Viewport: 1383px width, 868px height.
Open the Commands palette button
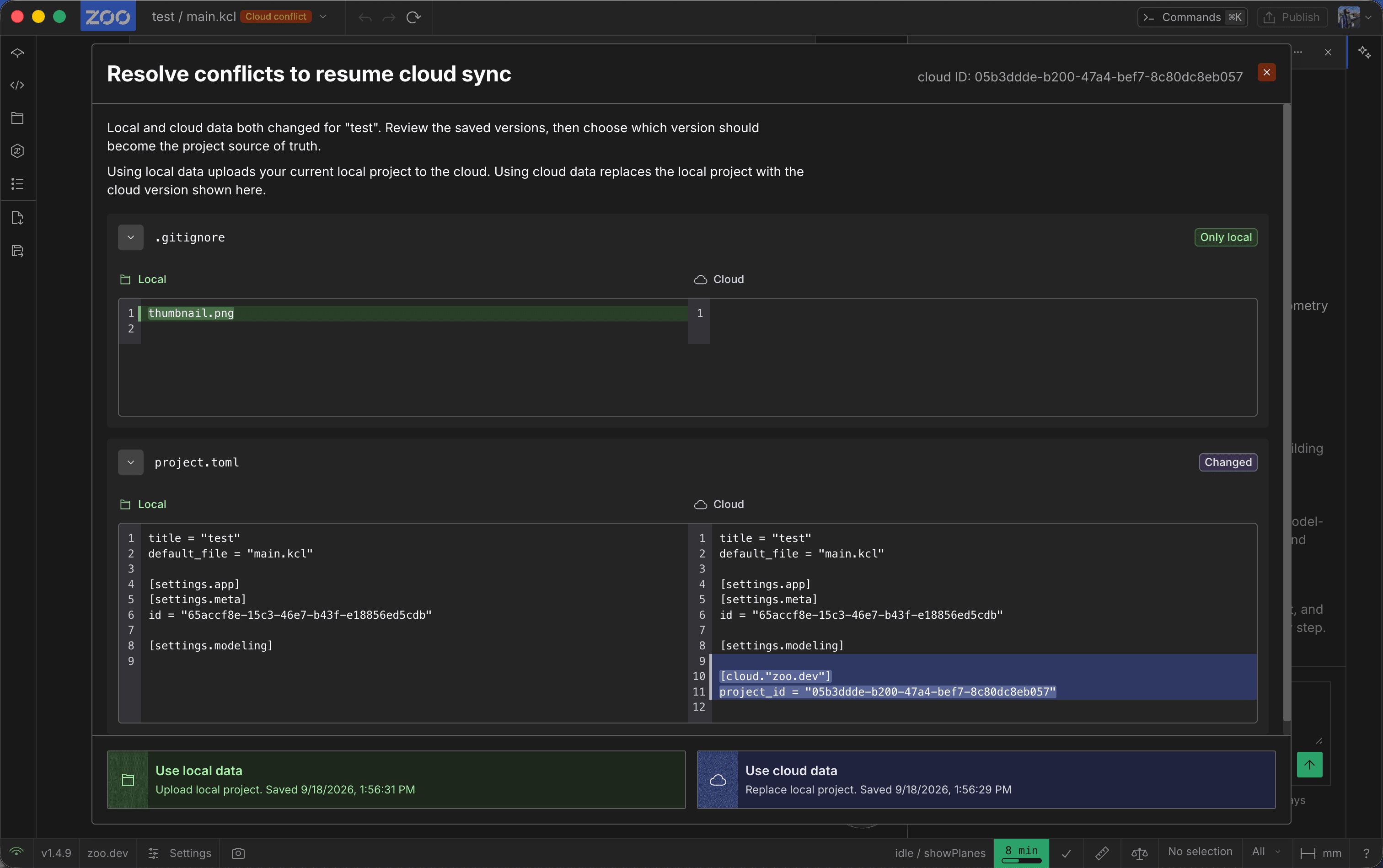pos(1192,17)
